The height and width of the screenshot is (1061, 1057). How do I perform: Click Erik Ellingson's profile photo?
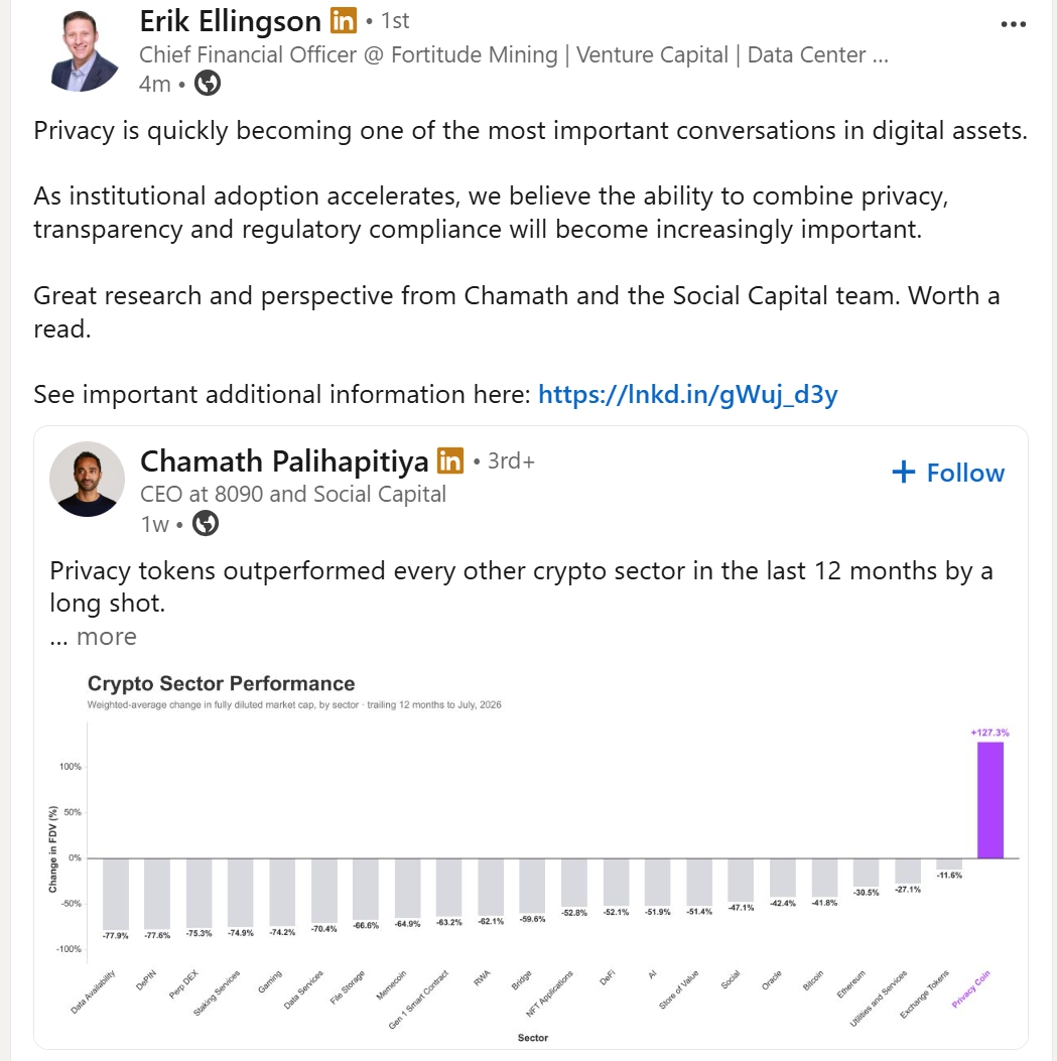(x=85, y=51)
